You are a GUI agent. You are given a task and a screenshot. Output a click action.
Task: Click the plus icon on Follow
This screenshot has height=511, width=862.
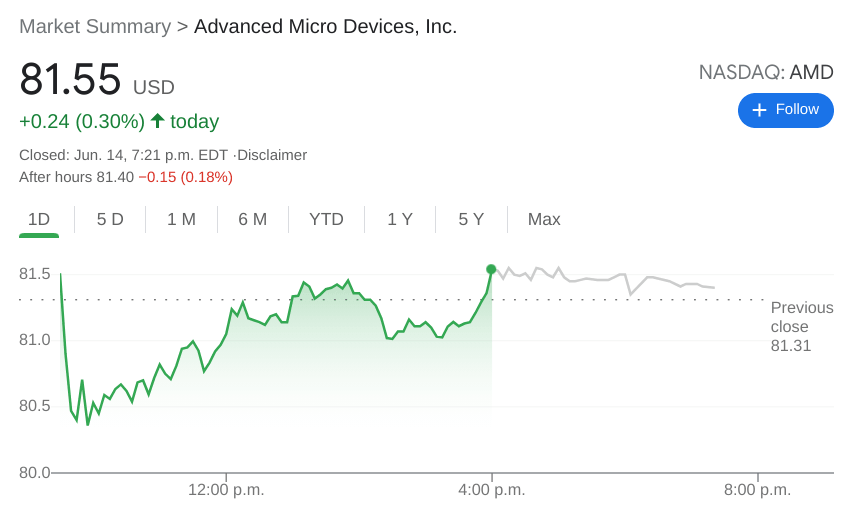tap(759, 110)
